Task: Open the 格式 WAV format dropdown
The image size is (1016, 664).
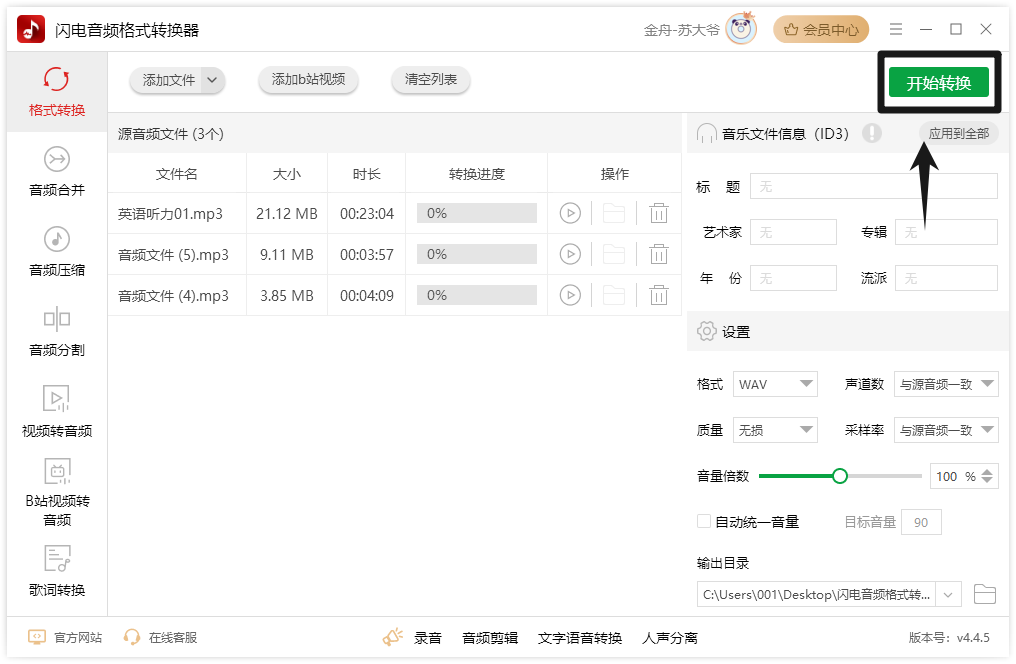Action: [775, 384]
